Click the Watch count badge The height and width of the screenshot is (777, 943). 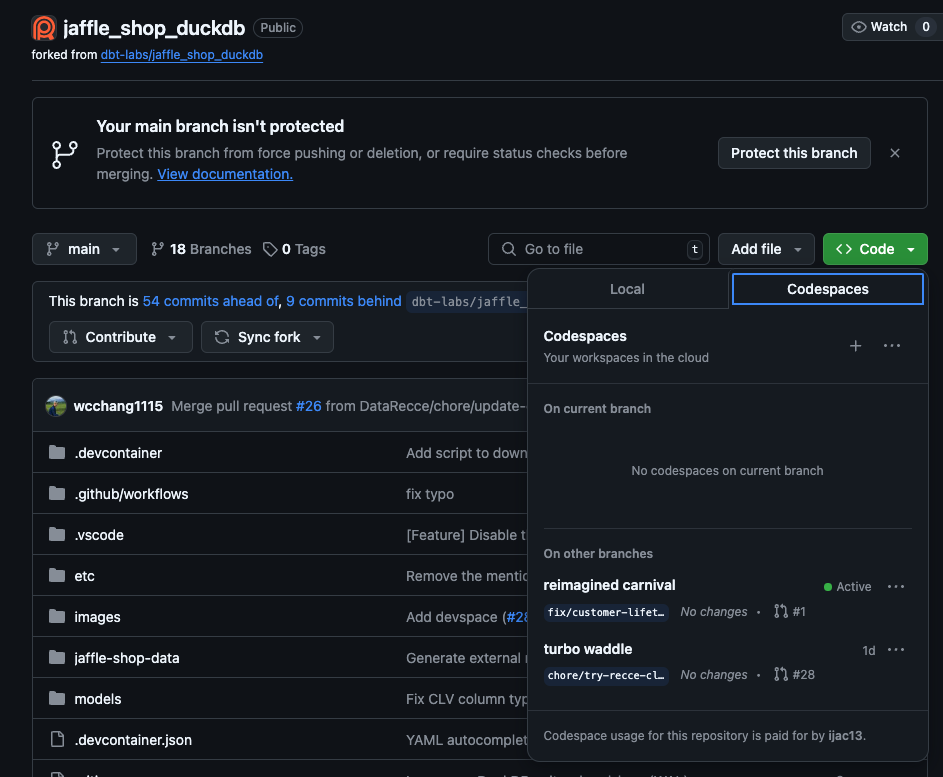pos(926,27)
